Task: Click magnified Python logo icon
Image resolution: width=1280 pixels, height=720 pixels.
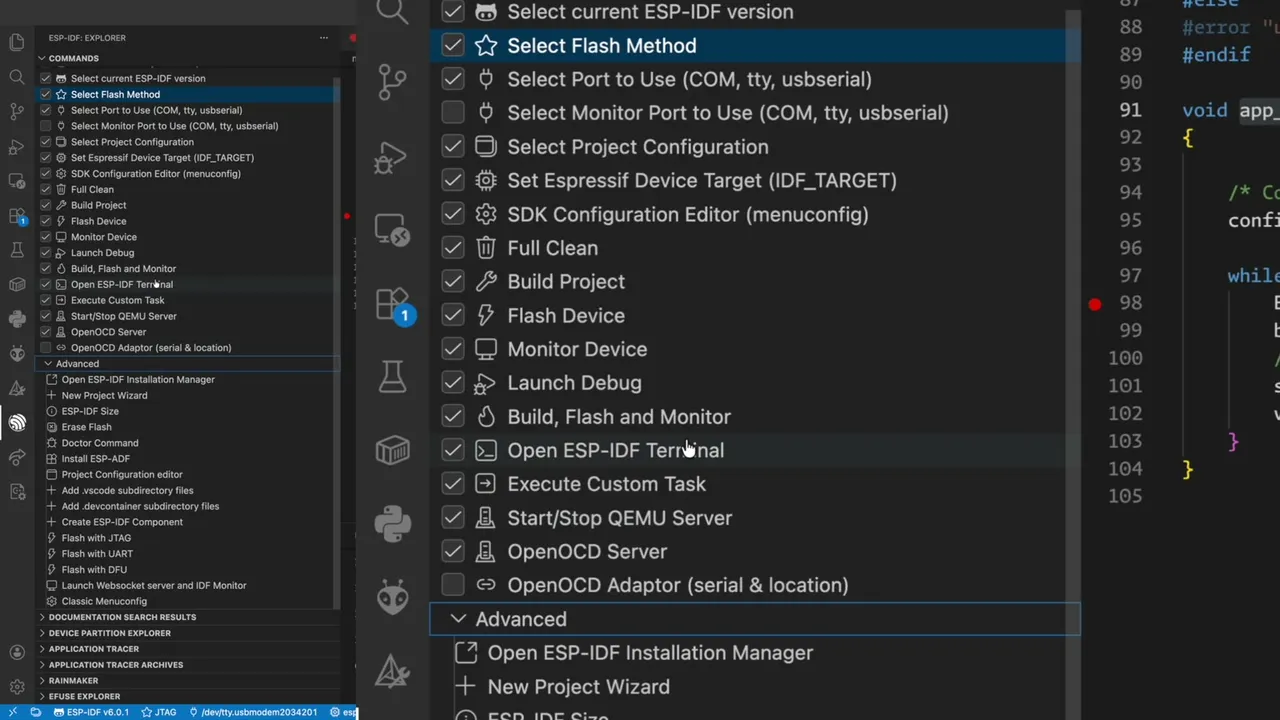Action: pos(392,524)
